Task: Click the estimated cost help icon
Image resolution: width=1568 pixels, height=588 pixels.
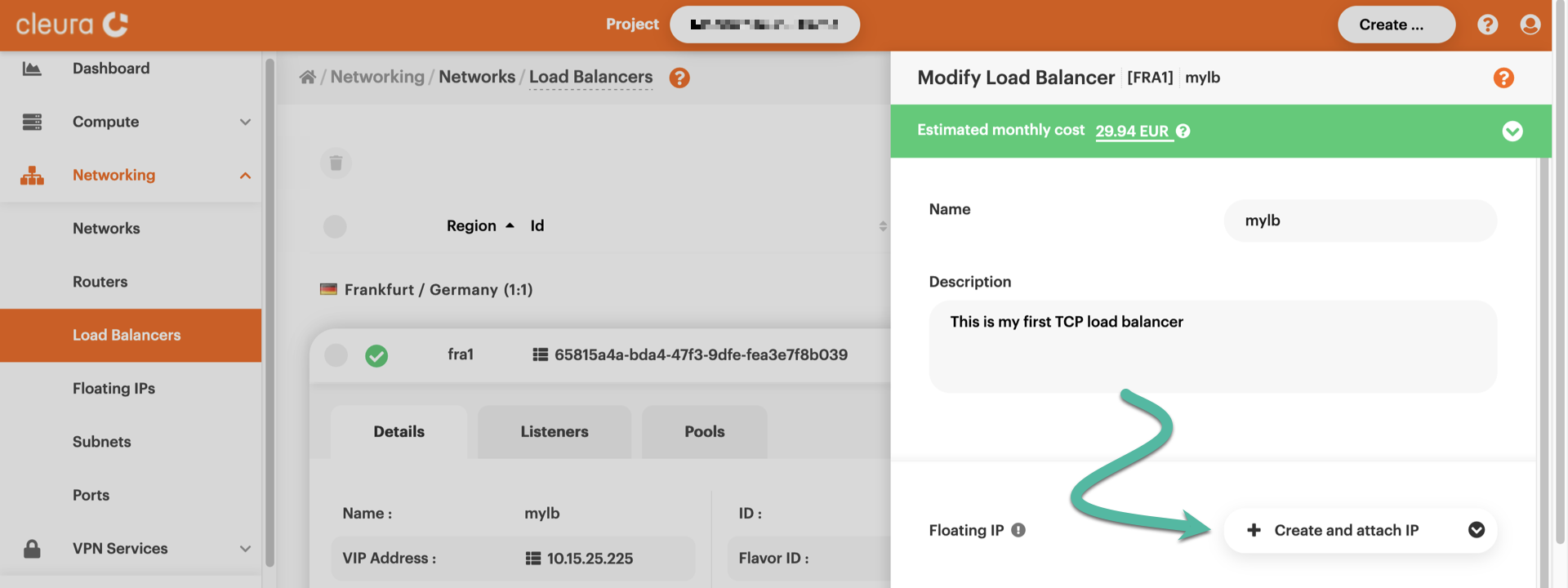Action: click(x=1183, y=131)
